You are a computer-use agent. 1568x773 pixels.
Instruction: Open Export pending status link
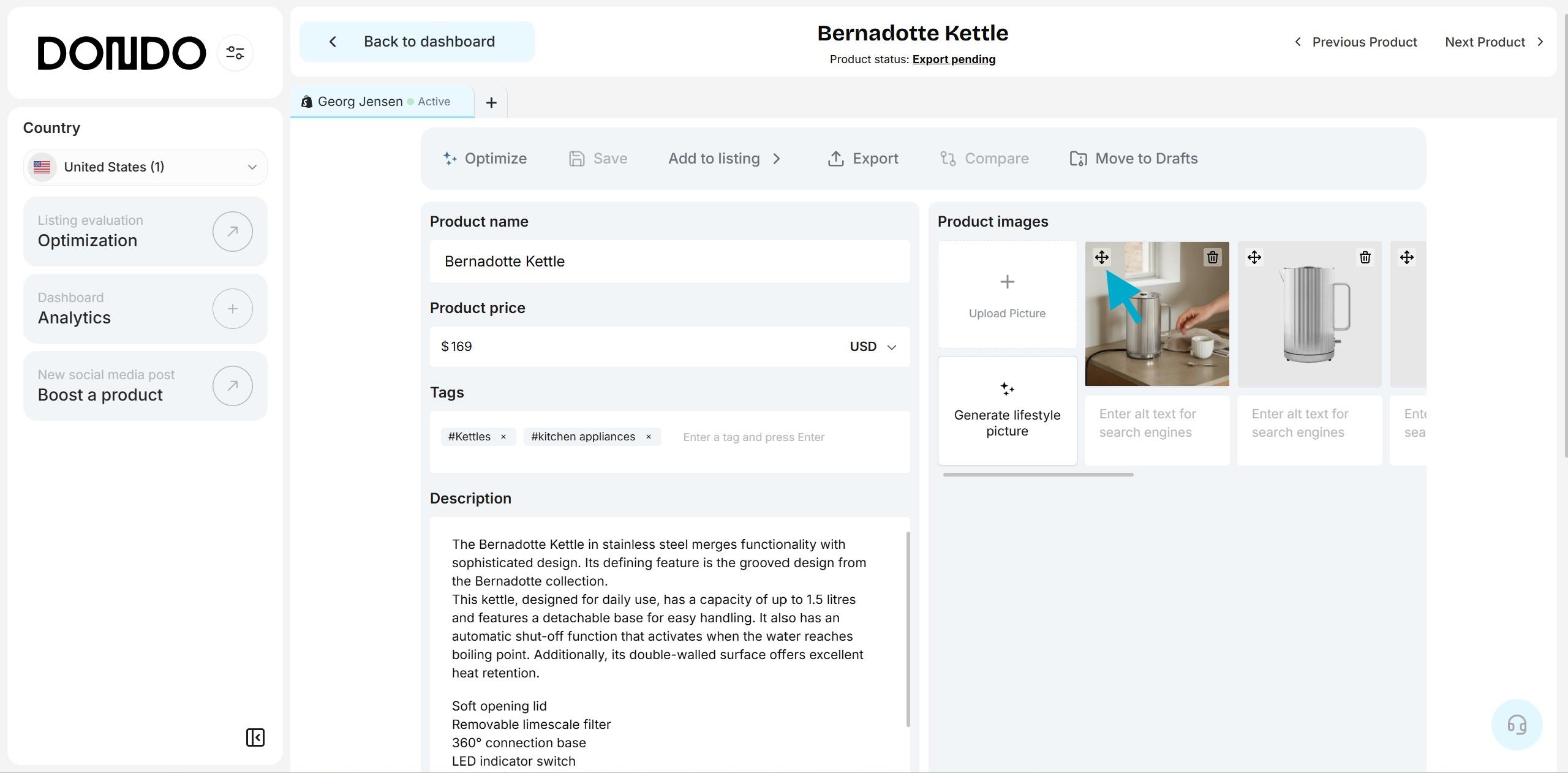pos(953,59)
